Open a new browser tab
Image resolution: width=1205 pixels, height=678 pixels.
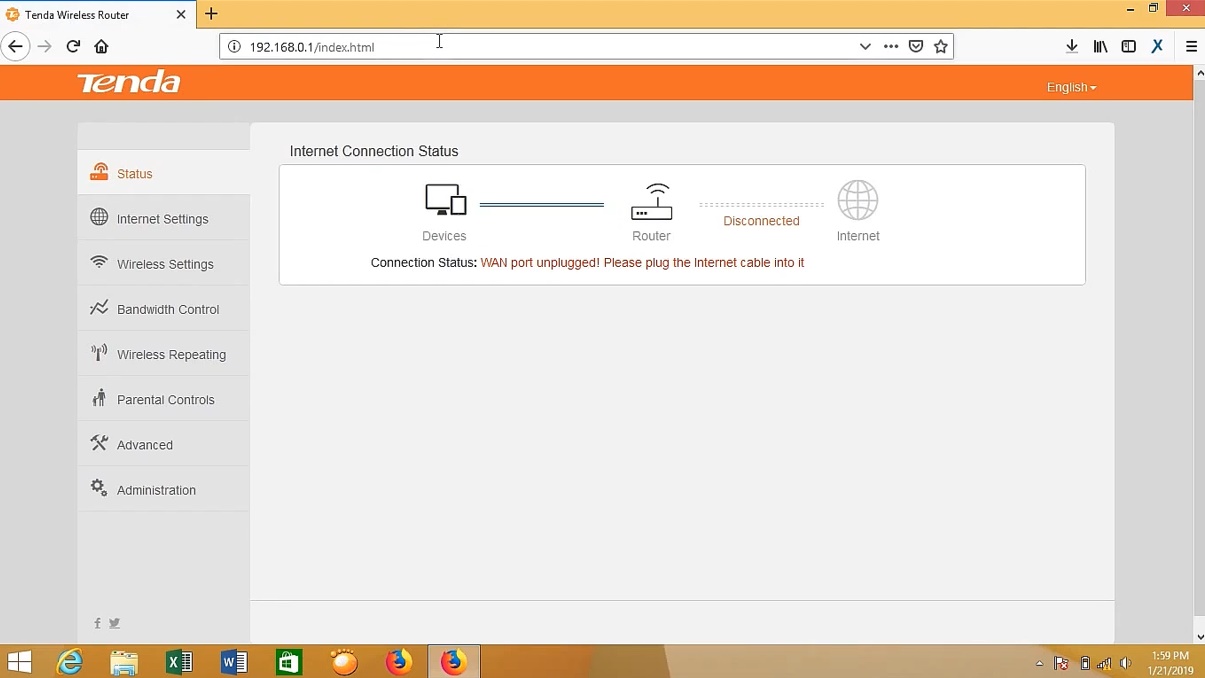211,14
